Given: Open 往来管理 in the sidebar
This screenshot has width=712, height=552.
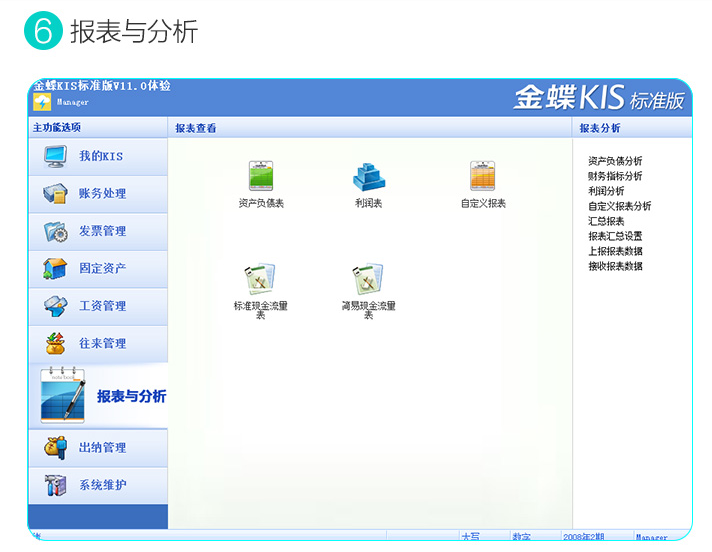Looking at the screenshot, I should point(98,343).
